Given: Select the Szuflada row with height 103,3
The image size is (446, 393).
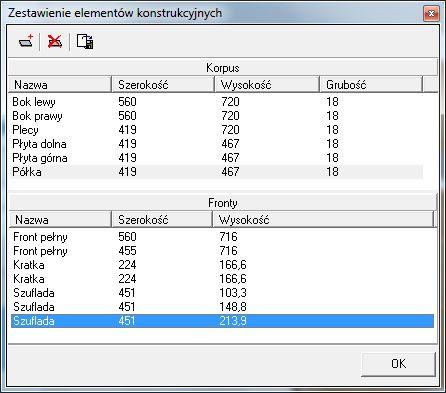Looking at the screenshot, I should 222,293.
